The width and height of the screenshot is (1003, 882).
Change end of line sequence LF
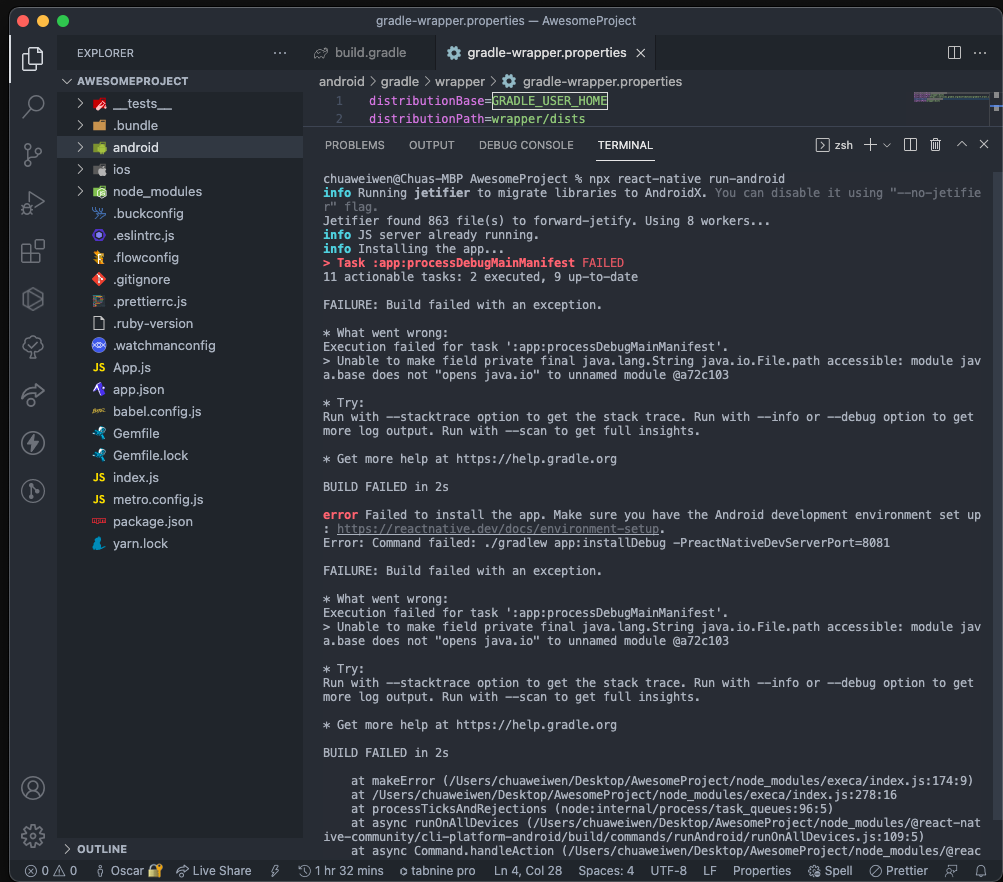pos(709,870)
